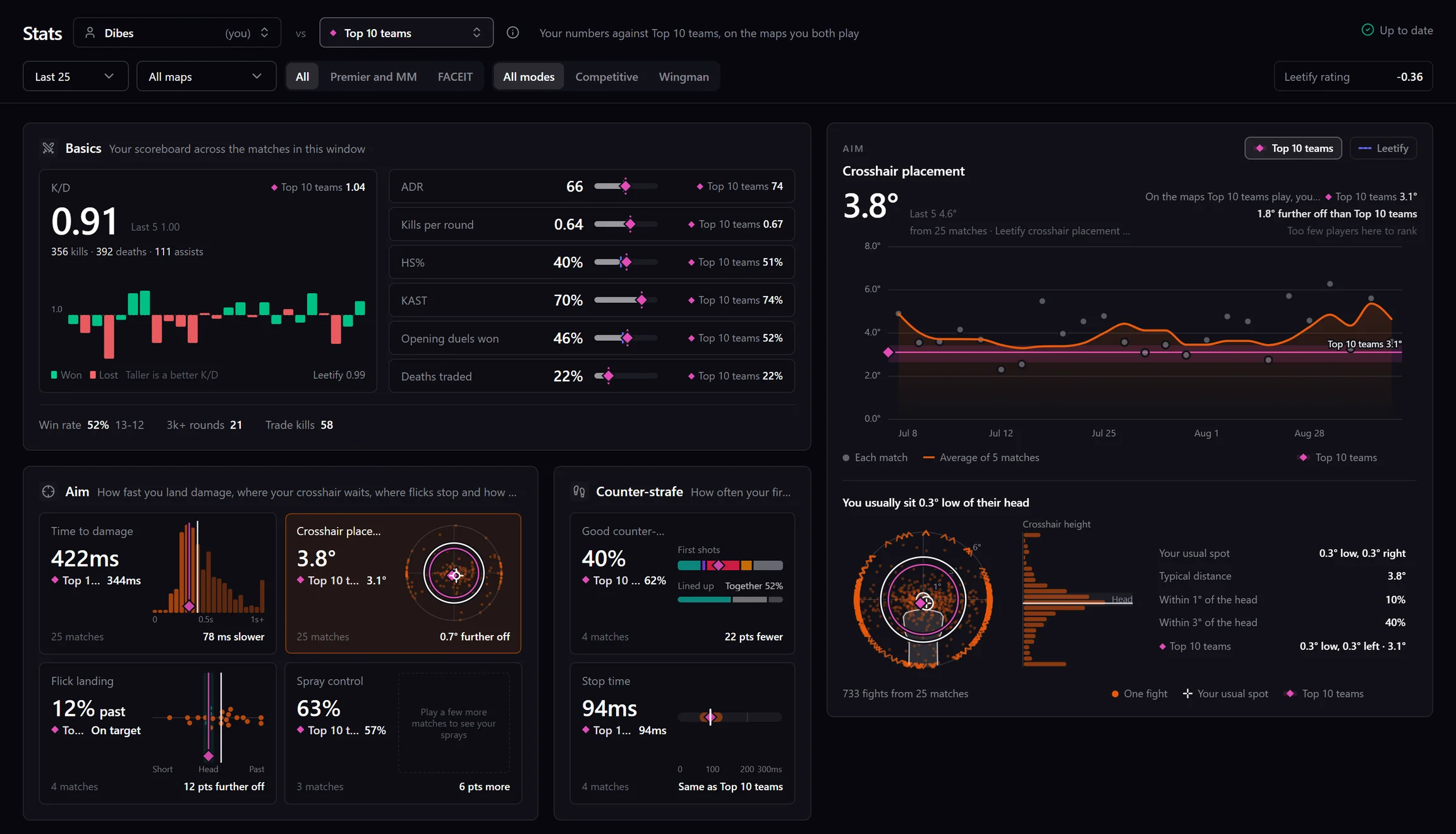Expand the Last 25 matches dropdown
Image resolution: width=1456 pixels, height=834 pixels.
pyautogui.click(x=76, y=76)
